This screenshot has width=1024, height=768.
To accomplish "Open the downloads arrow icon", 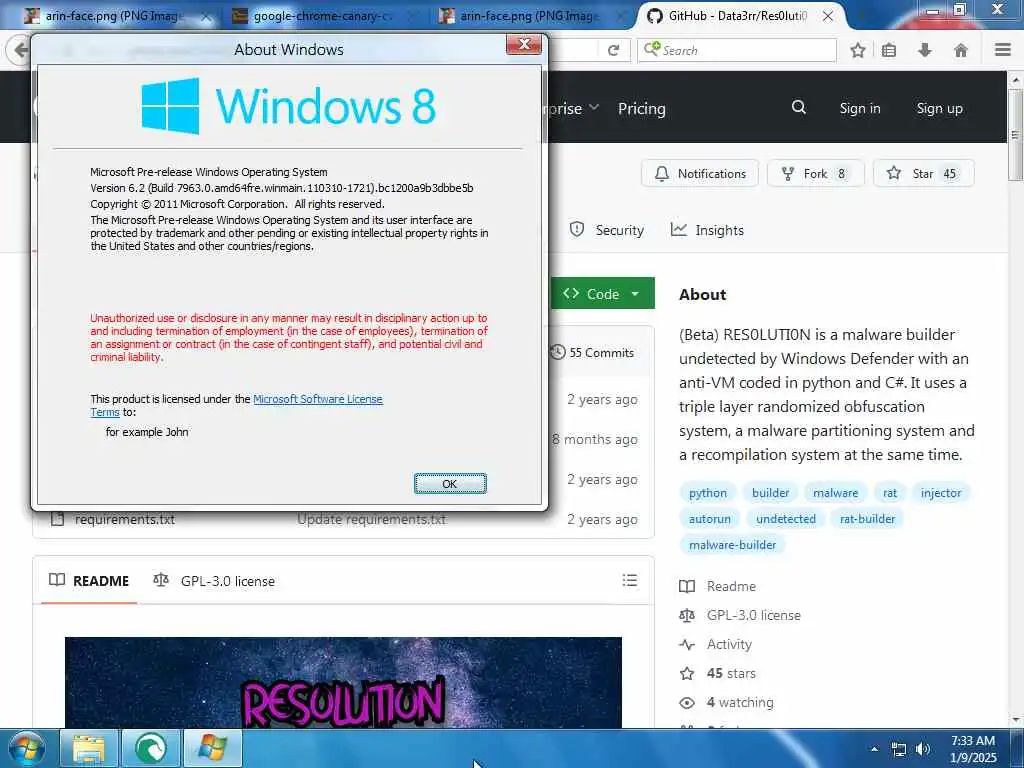I will (925, 50).
